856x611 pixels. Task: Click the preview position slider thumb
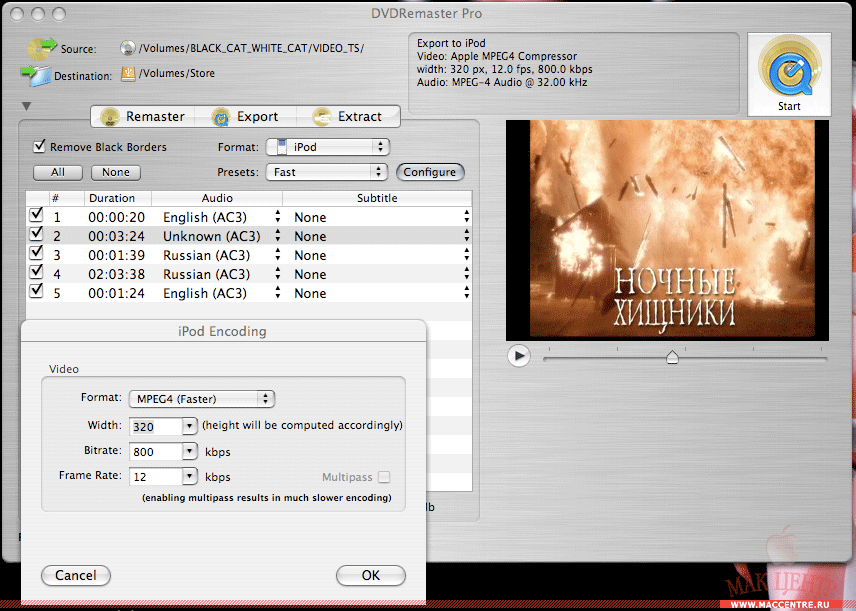672,357
